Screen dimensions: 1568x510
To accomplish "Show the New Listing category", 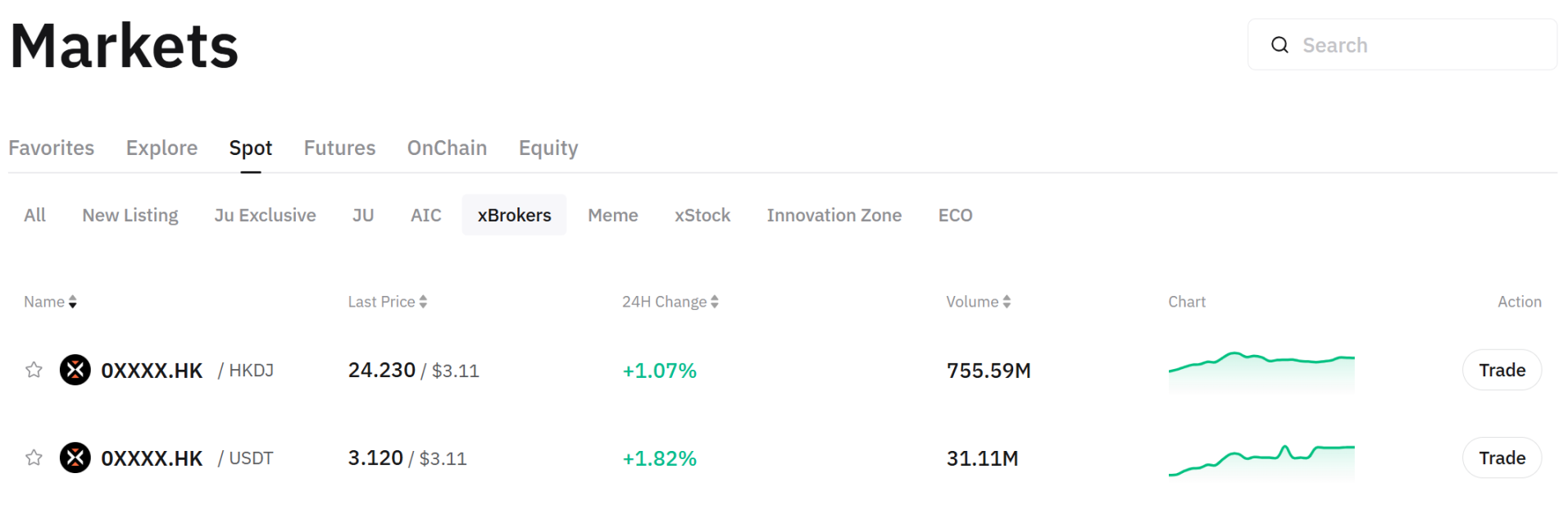I will (130, 215).
